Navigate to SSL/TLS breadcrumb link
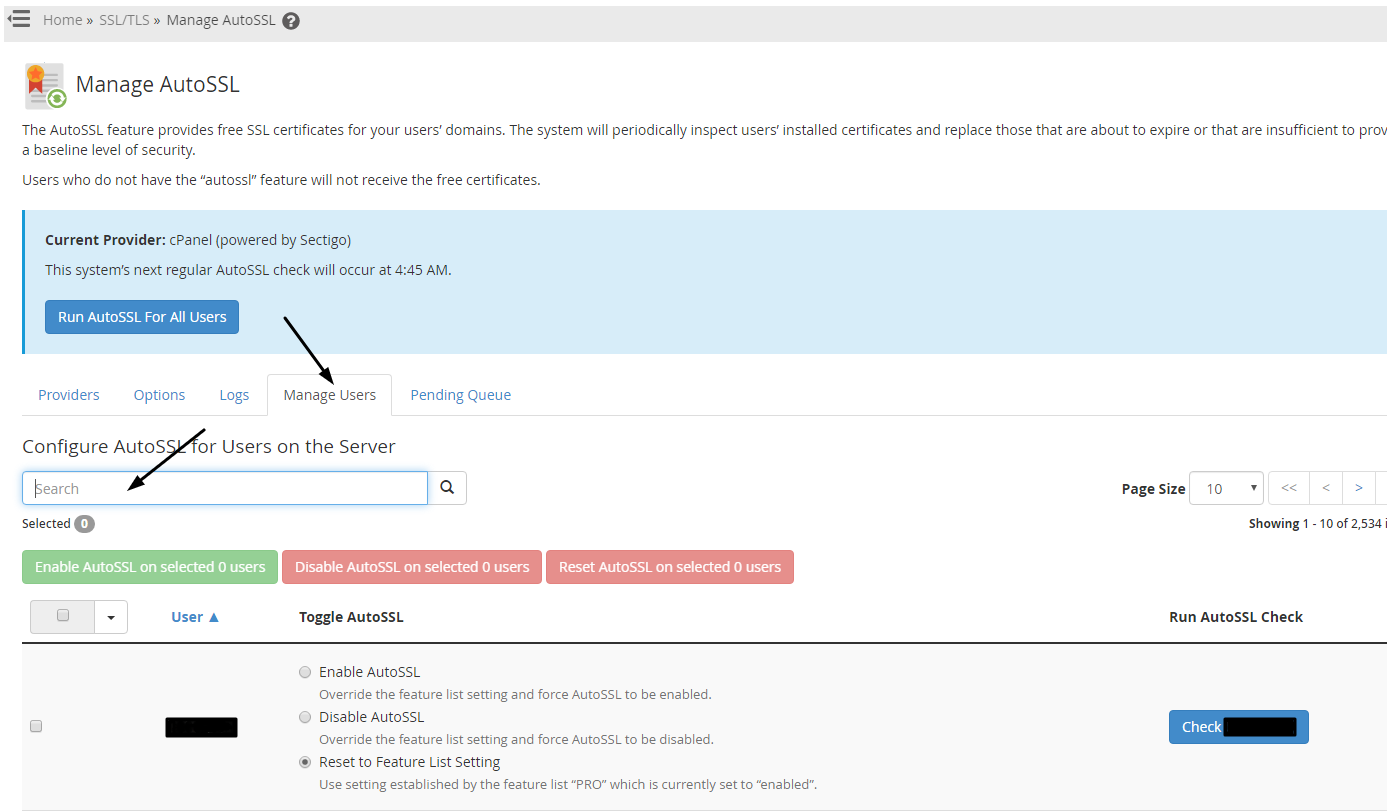 tap(123, 19)
